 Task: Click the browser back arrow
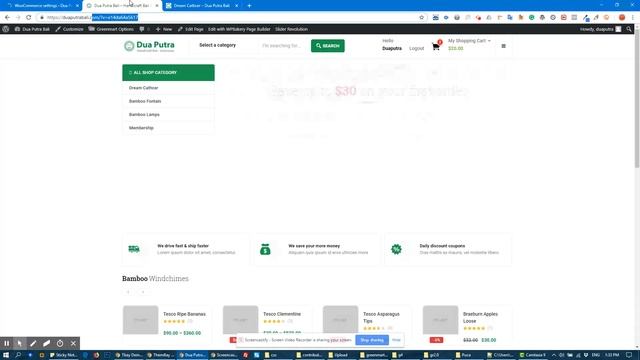[7, 18]
